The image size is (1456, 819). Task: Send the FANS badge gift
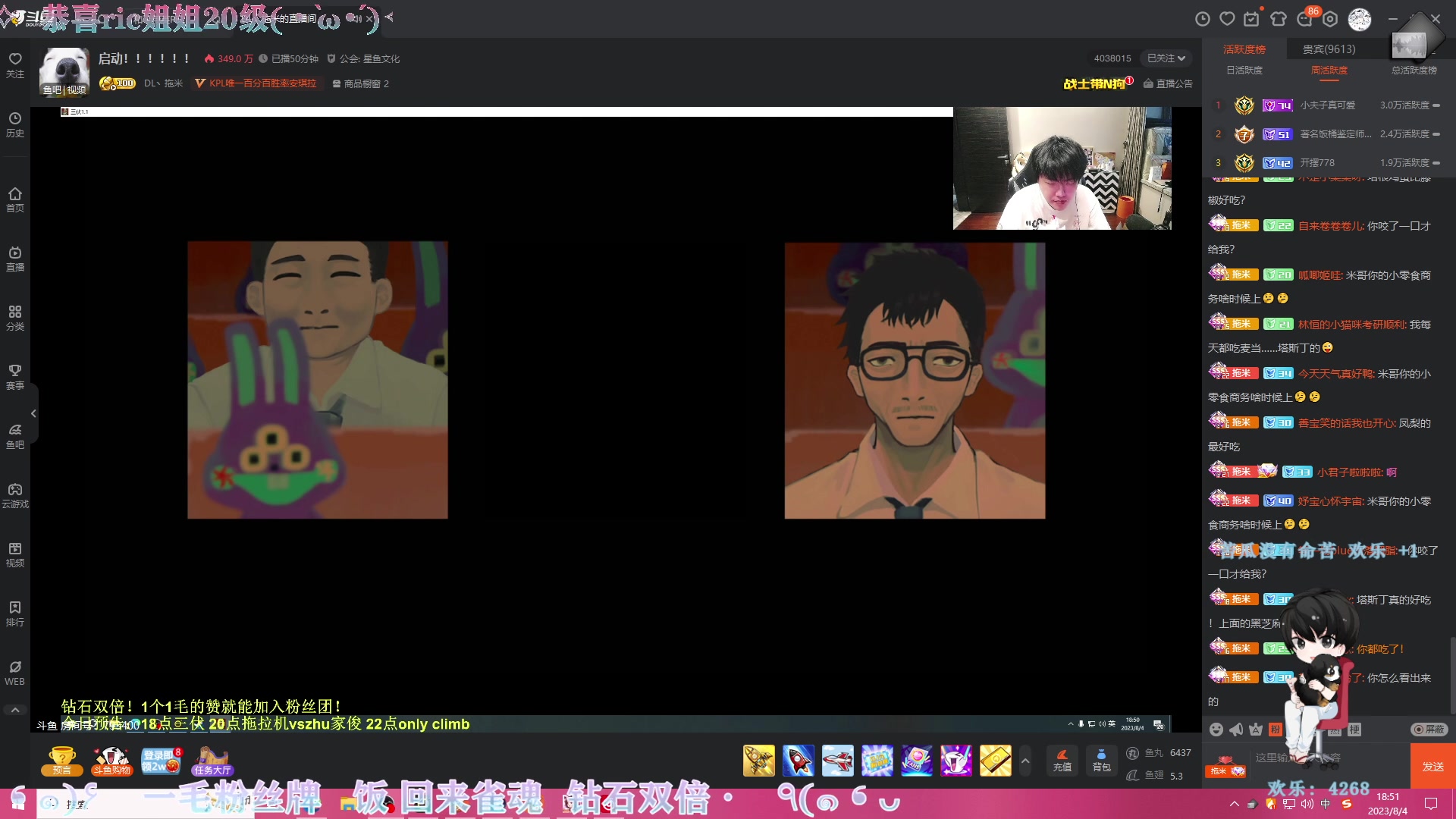[916, 760]
